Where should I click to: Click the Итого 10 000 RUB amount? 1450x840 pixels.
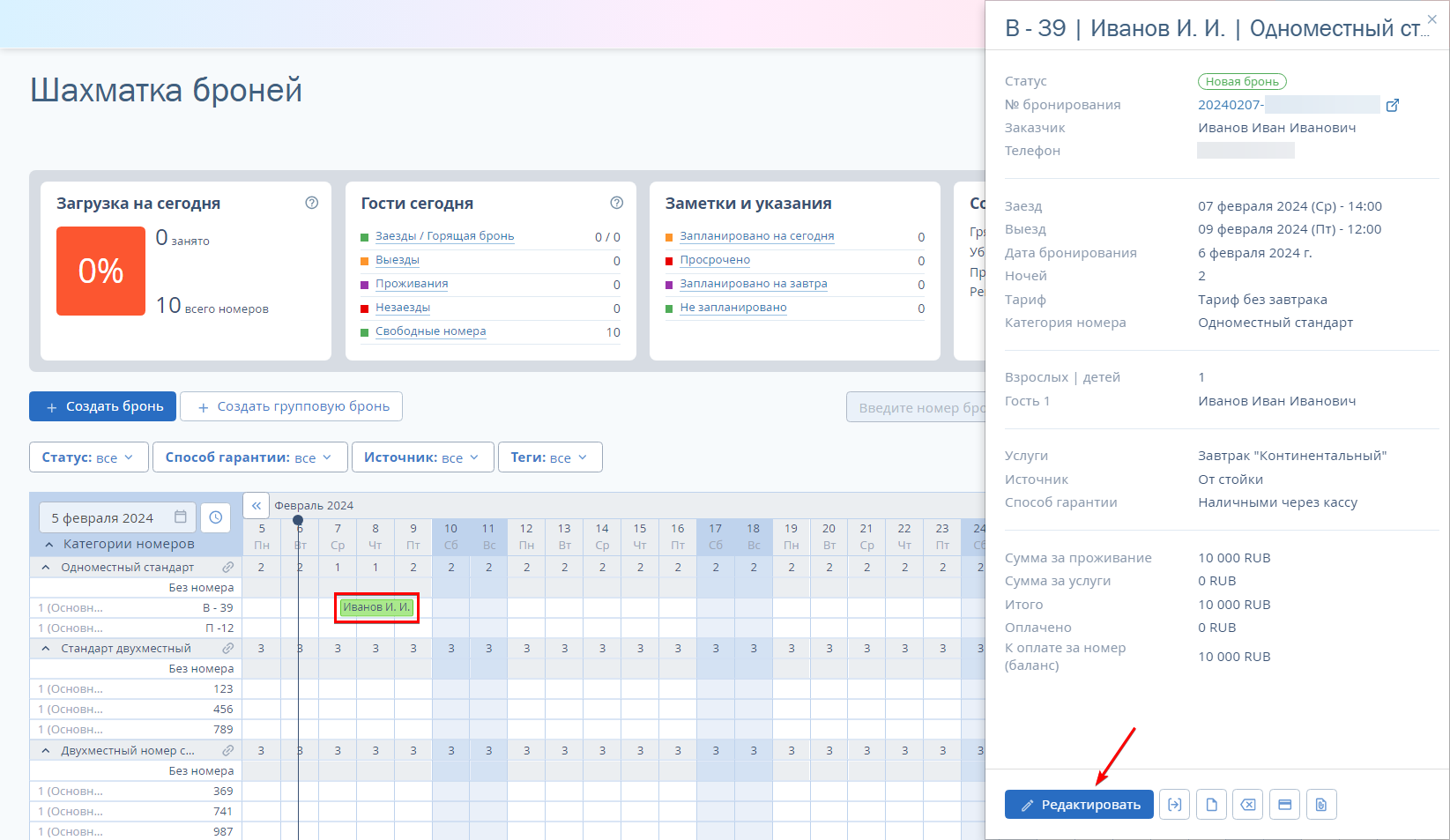pos(1234,605)
